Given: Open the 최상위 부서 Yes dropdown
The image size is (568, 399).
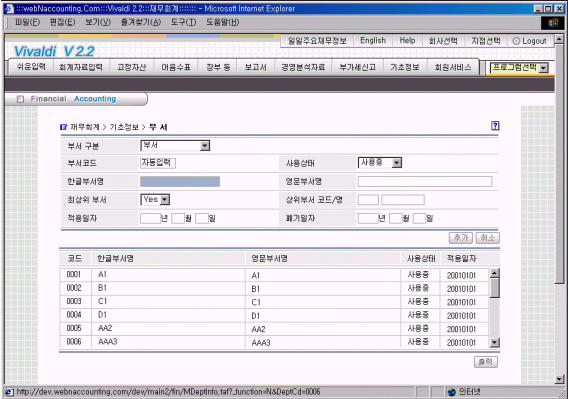Looking at the screenshot, I should 155,199.
